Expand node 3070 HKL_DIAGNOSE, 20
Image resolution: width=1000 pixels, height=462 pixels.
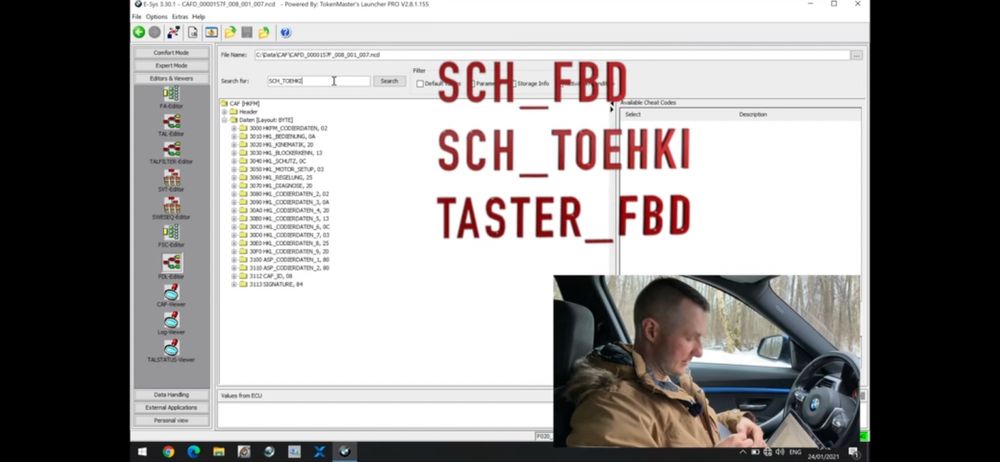point(234,186)
